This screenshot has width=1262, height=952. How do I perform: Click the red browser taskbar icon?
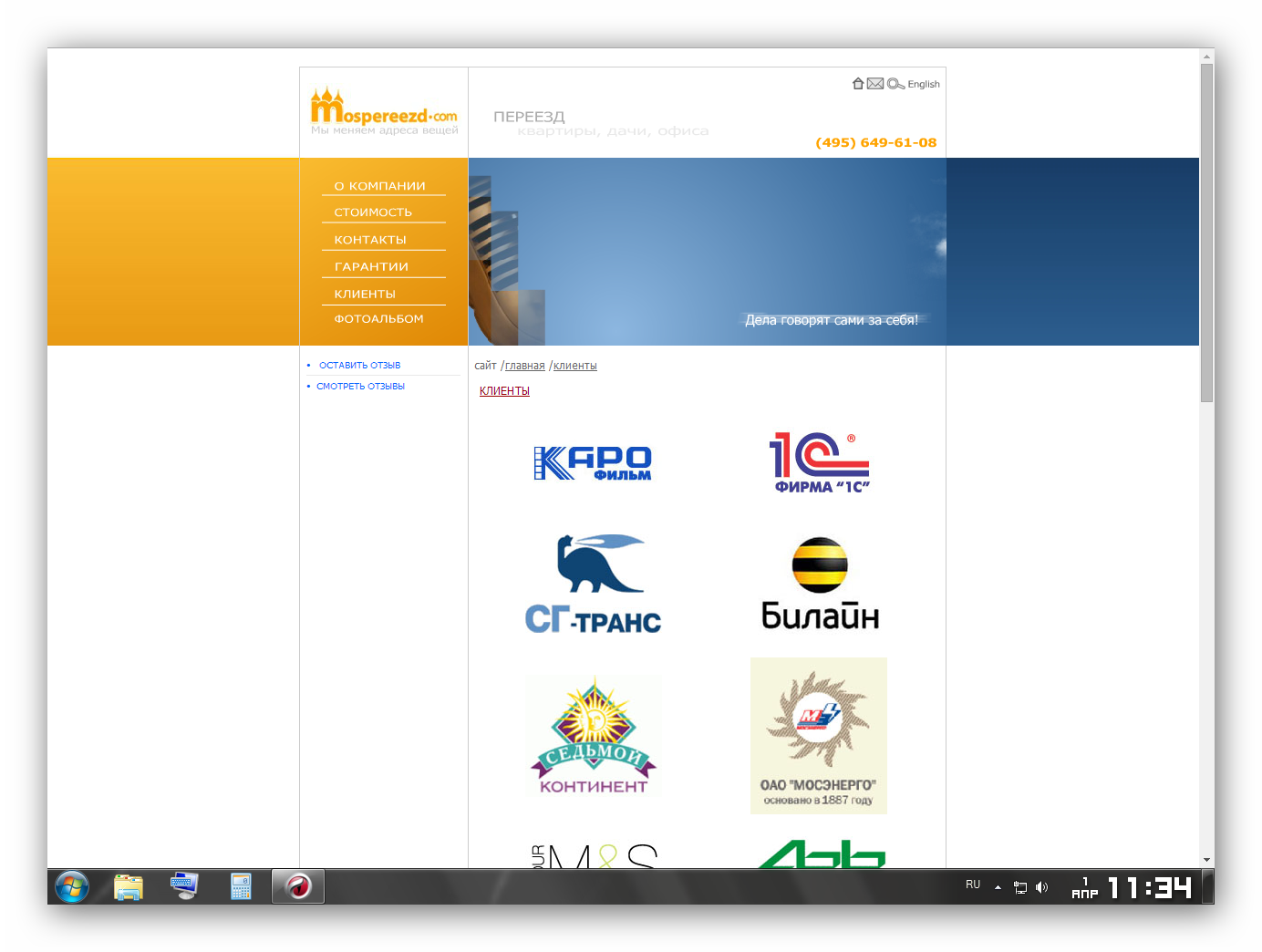(x=298, y=886)
